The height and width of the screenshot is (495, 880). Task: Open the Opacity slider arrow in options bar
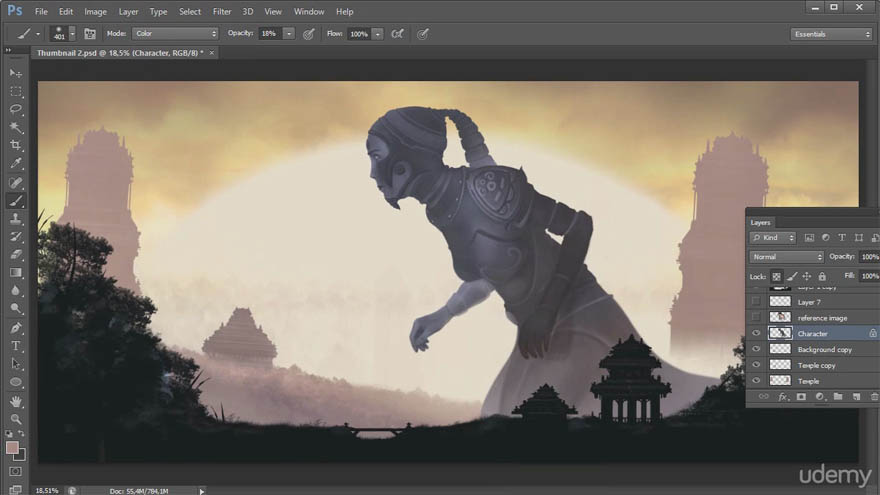click(x=288, y=34)
